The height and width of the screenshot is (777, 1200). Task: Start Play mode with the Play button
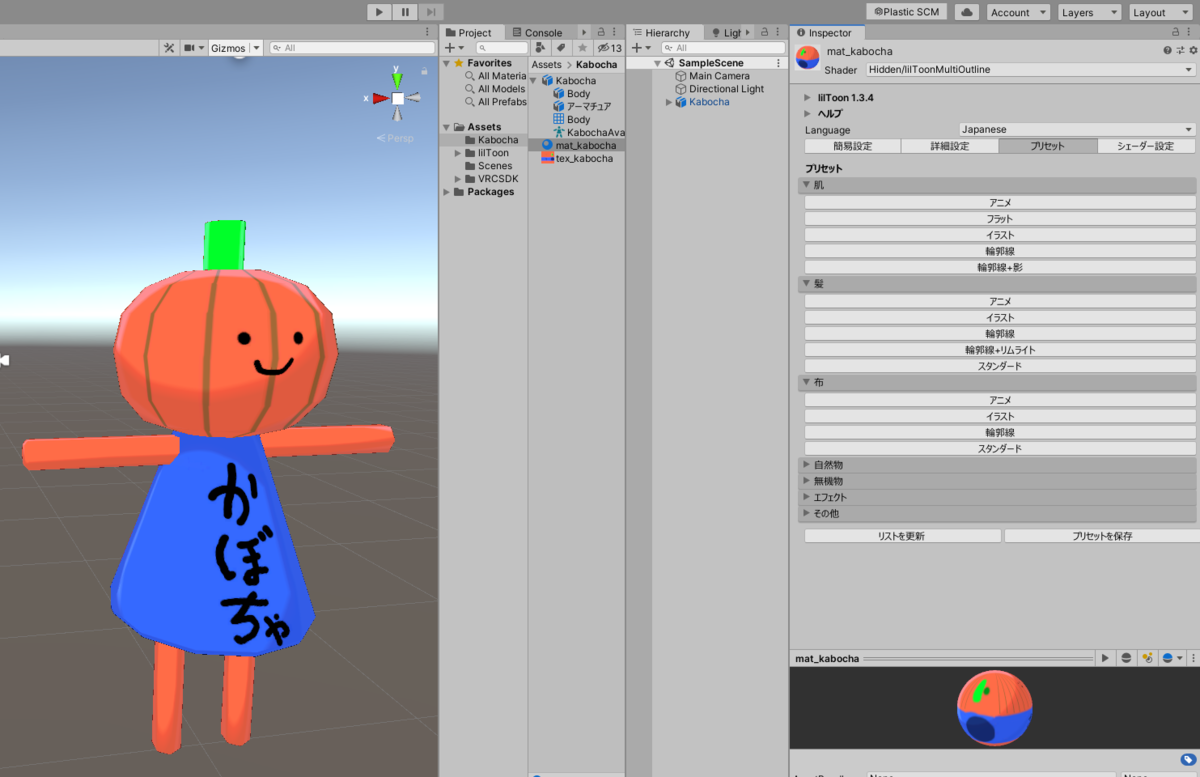(379, 11)
